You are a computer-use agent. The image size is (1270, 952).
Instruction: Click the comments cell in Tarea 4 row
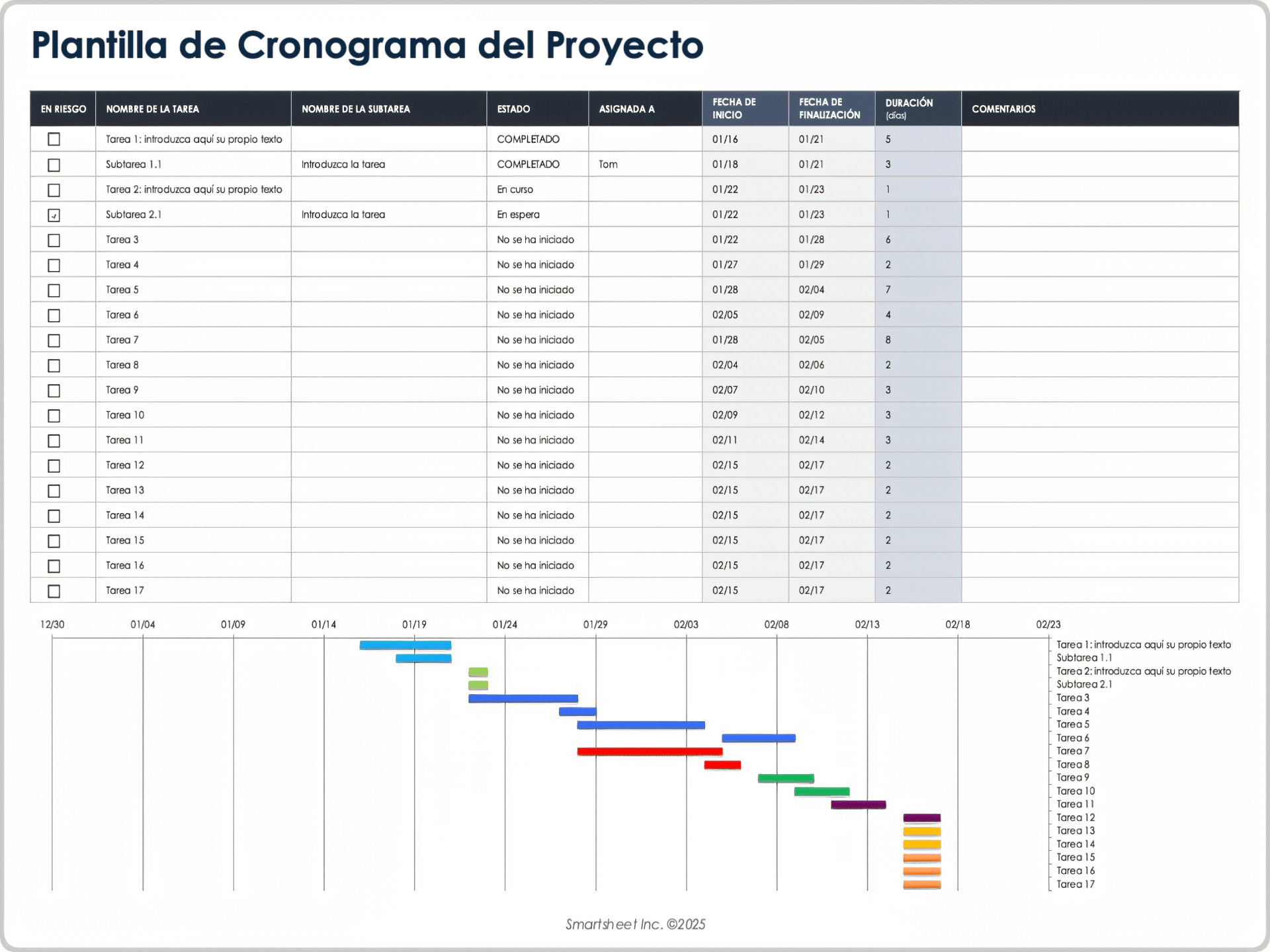point(1100,265)
